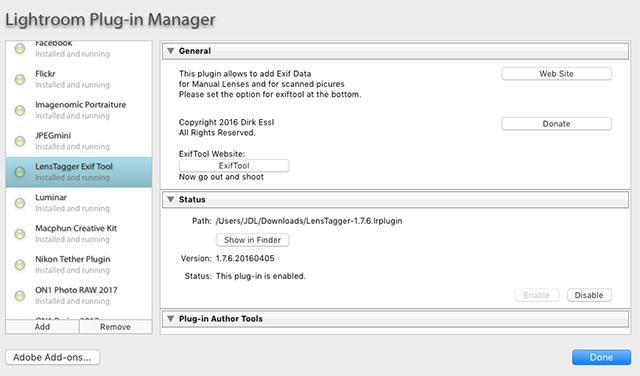Select the ON1 Photo RAW 2017 plug-in
The height and width of the screenshot is (376, 640).
coord(79,296)
